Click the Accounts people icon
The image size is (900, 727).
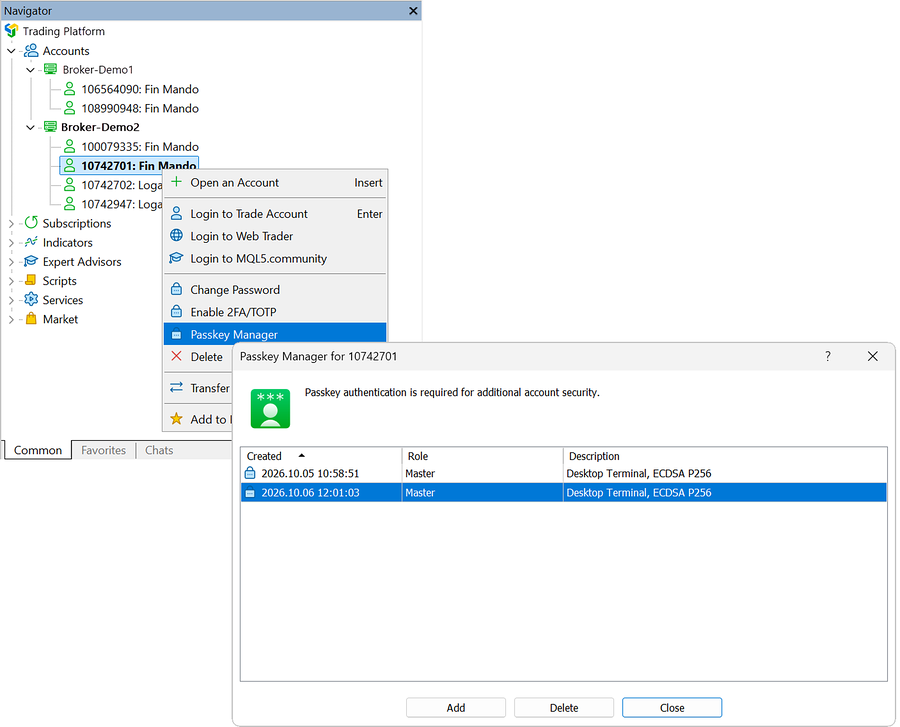point(31,50)
